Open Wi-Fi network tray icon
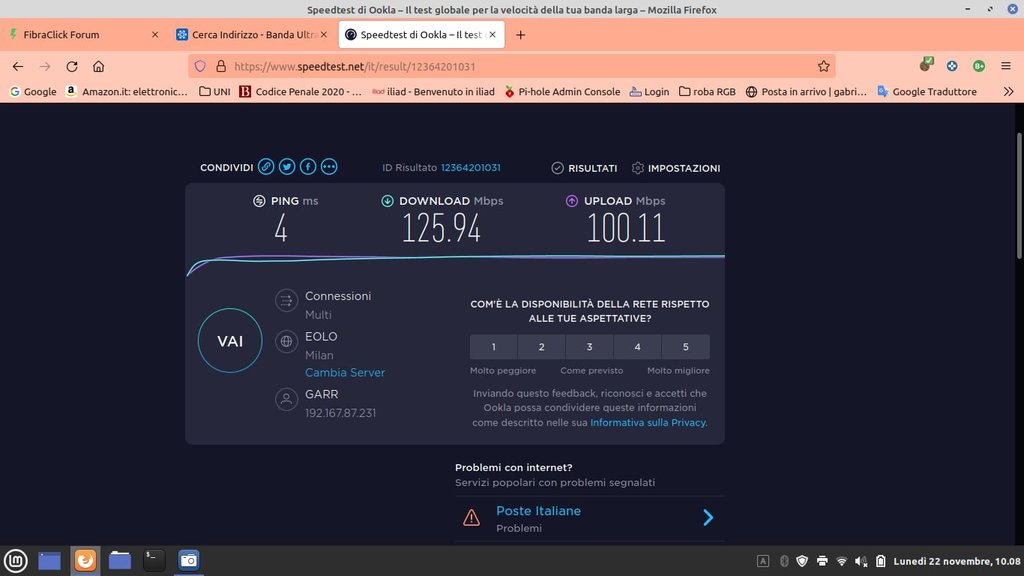Screen dimensions: 1024x576 842,561
